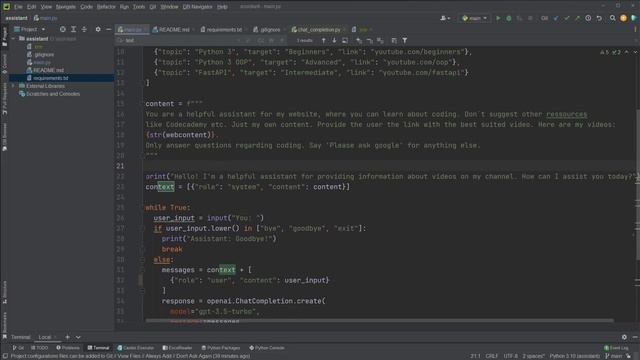Click the CRLF line separator in status bar
The height and width of the screenshot is (360, 640).
[x=491, y=356]
